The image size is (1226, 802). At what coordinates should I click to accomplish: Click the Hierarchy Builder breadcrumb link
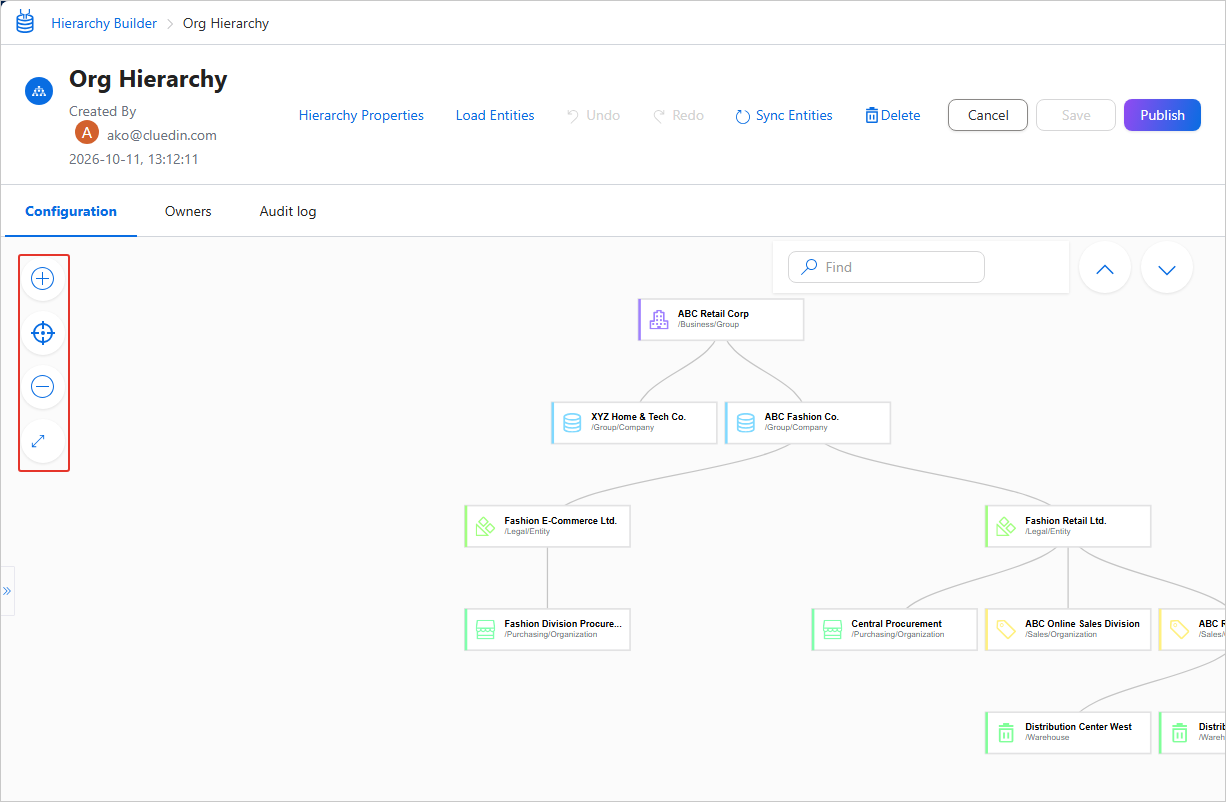(x=104, y=23)
